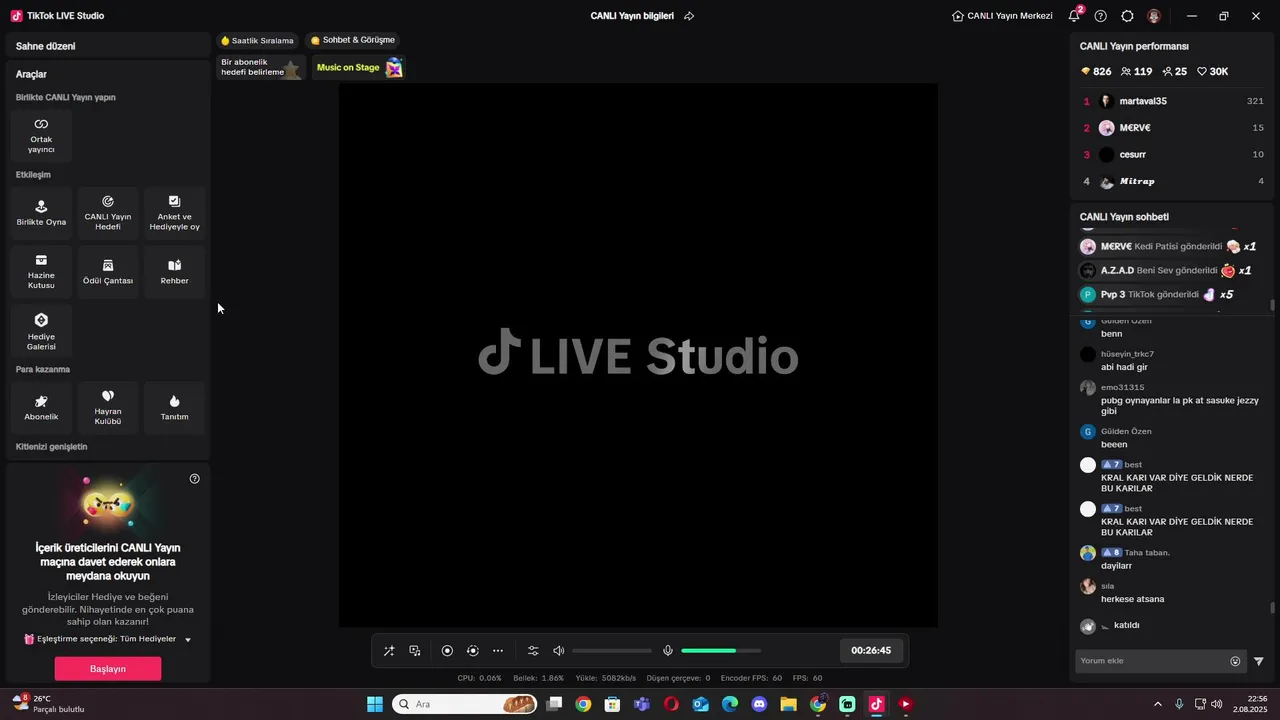This screenshot has height=720, width=1280.
Task: Open Discord from the taskbar
Action: (x=759, y=704)
